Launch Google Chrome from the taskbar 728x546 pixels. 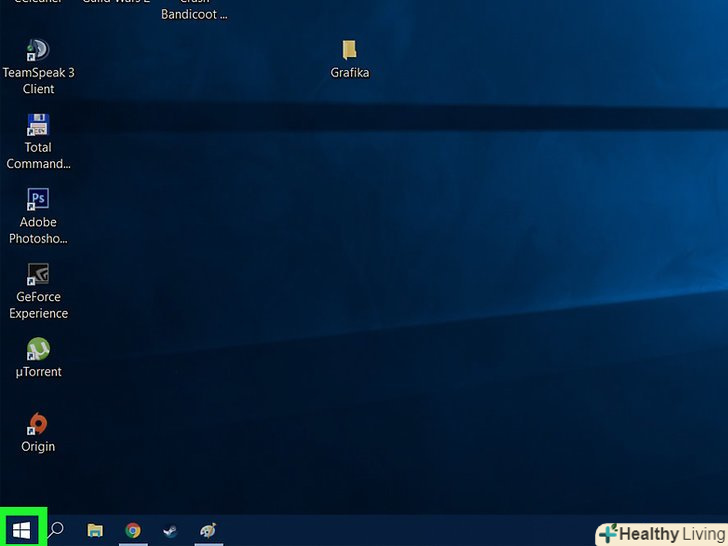[133, 530]
